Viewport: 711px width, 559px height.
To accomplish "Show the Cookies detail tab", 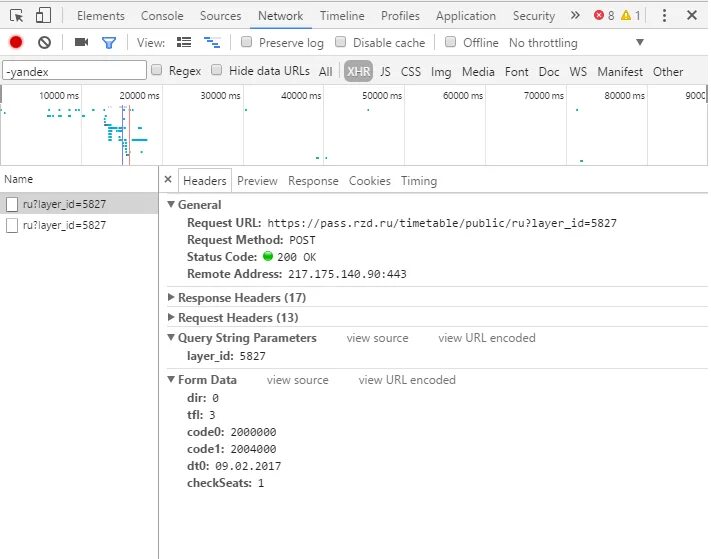I will point(370,181).
